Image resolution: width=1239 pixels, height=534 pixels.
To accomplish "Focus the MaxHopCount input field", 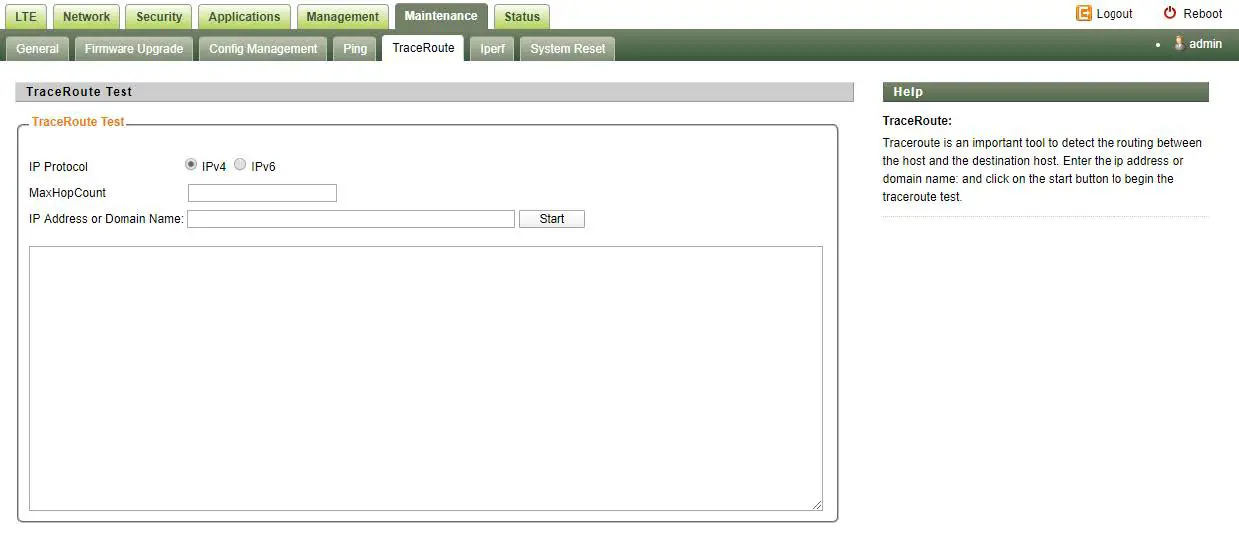I will point(262,193).
